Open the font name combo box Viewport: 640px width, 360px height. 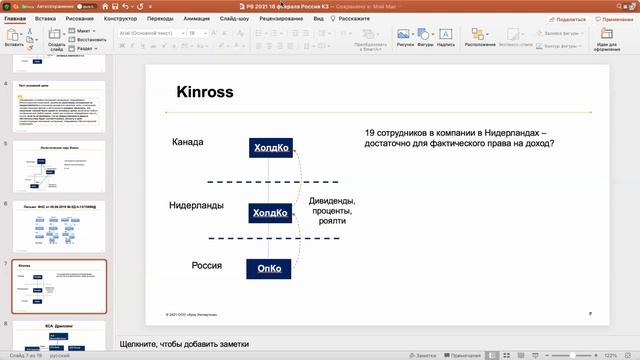tap(152, 33)
